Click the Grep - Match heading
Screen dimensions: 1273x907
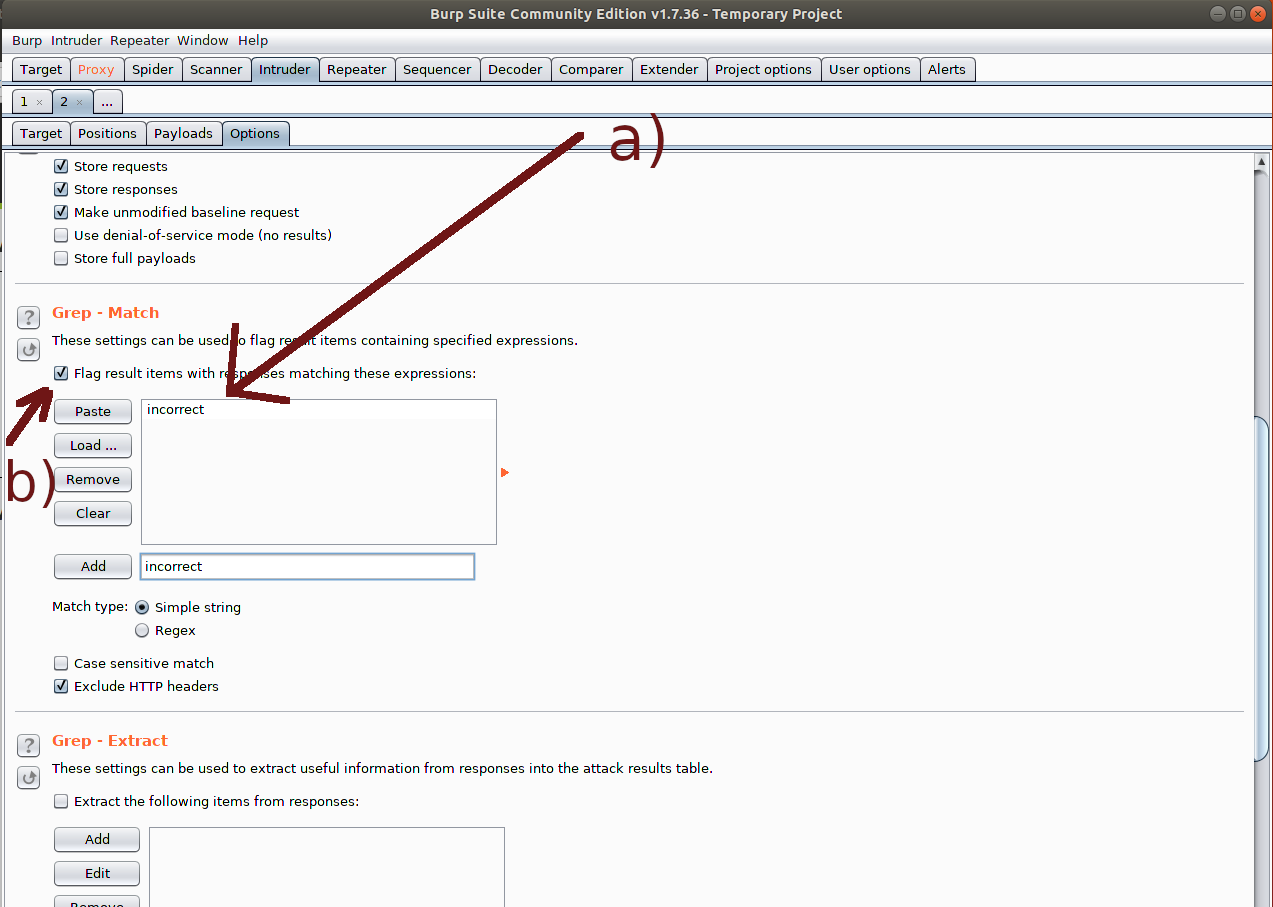(105, 312)
